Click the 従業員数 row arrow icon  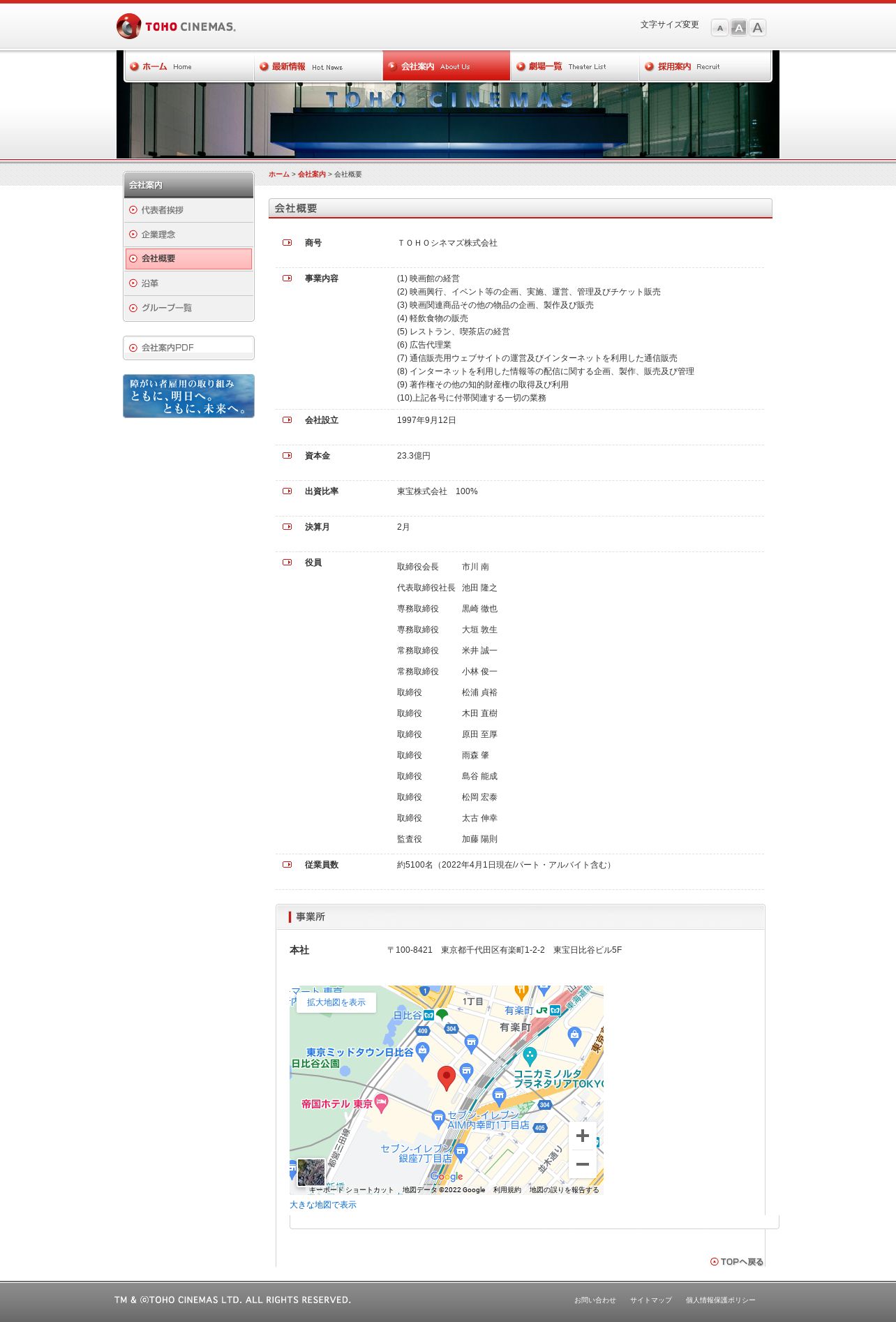tap(287, 865)
